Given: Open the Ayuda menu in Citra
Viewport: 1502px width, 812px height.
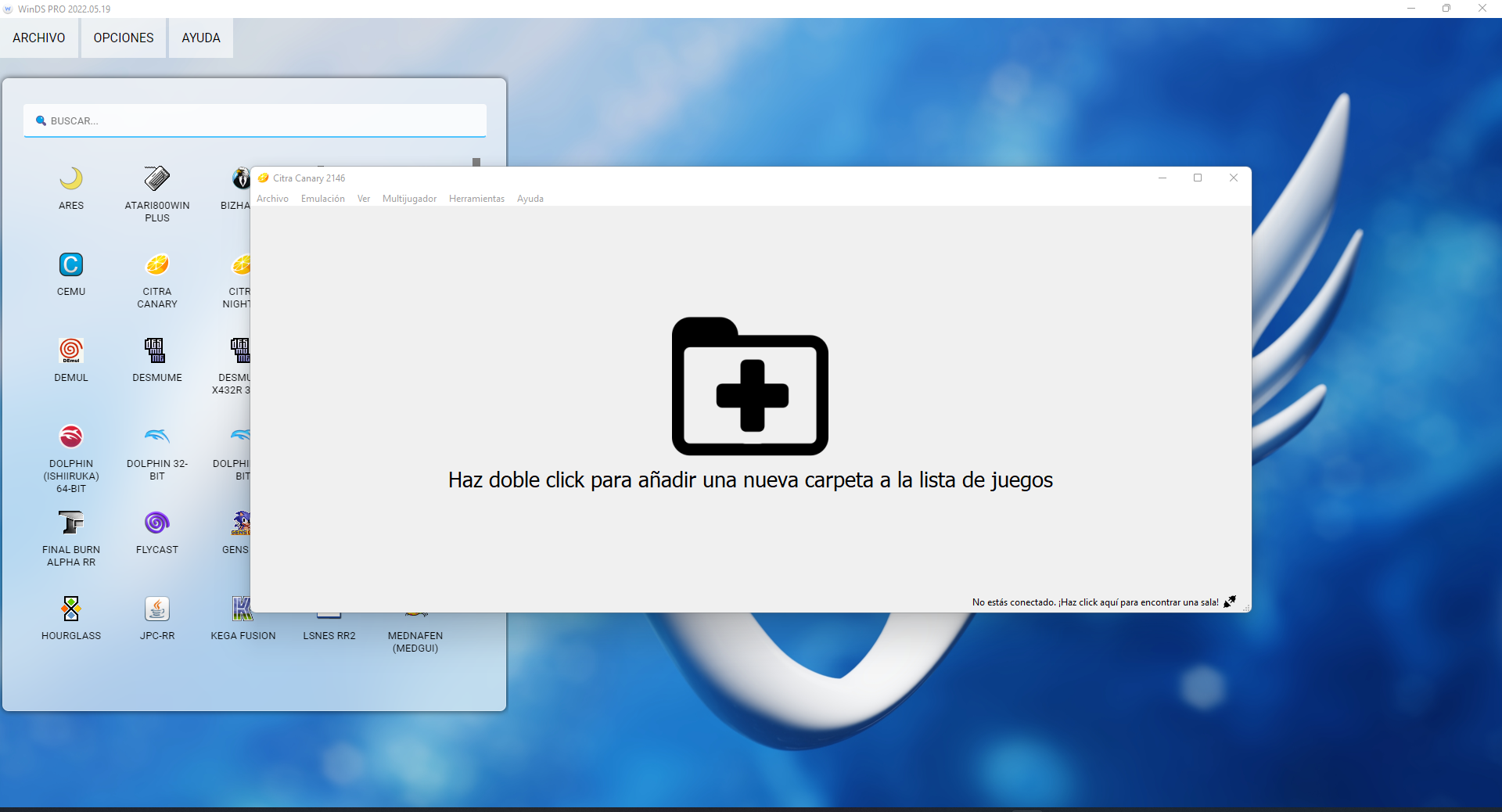Looking at the screenshot, I should (530, 199).
